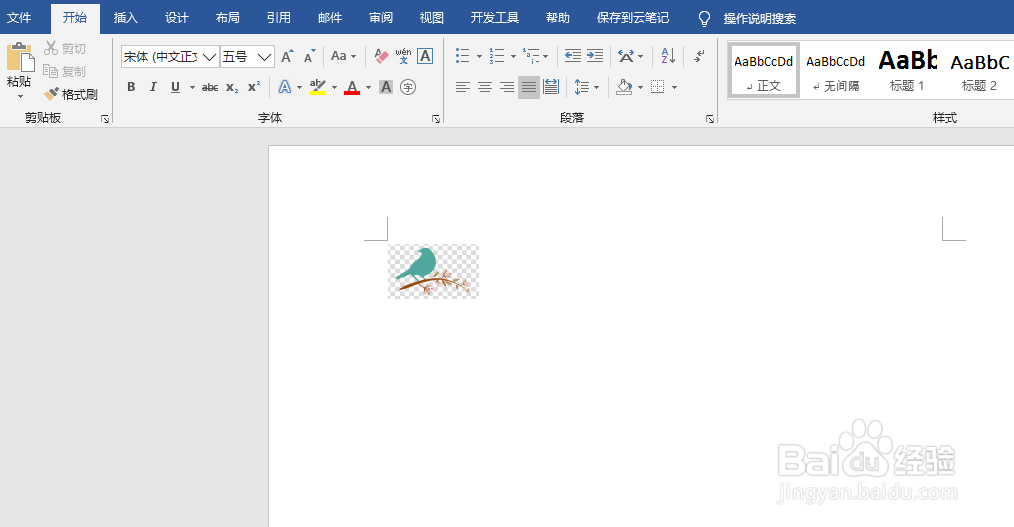Clear all formatting with eraser icon
The image size is (1014, 527).
382,56
